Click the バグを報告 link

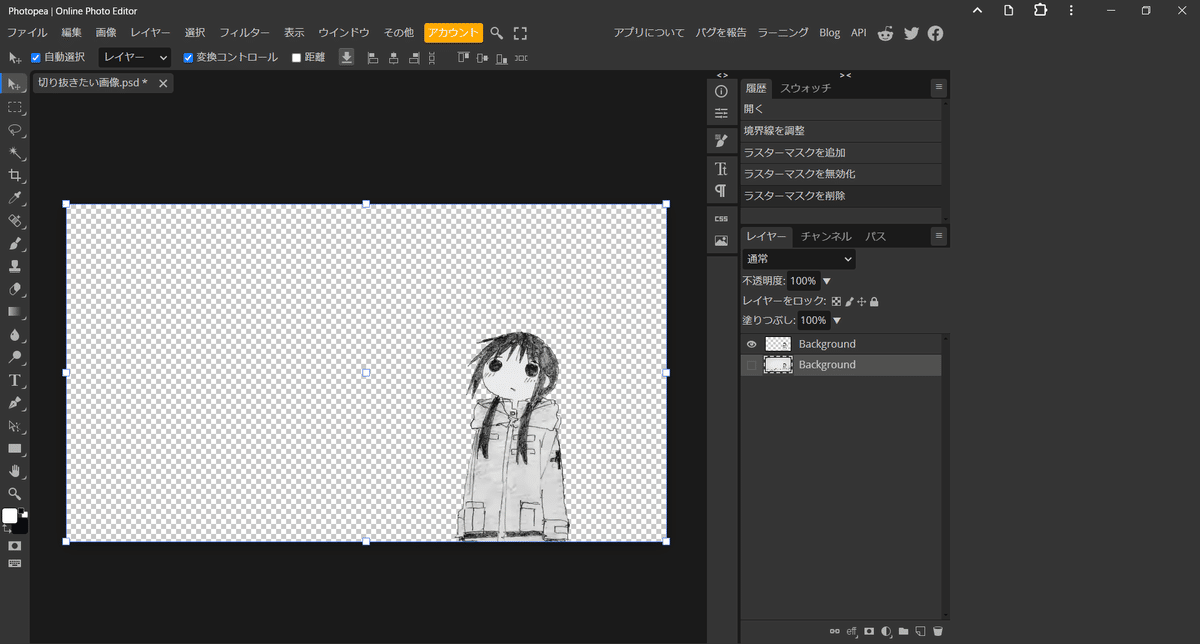(x=722, y=33)
